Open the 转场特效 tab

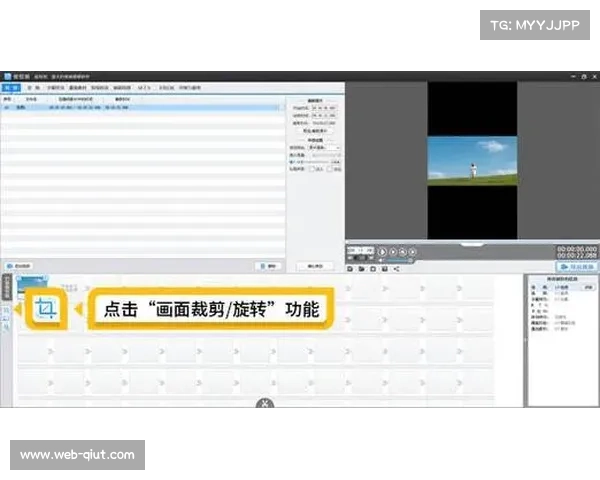100,88
